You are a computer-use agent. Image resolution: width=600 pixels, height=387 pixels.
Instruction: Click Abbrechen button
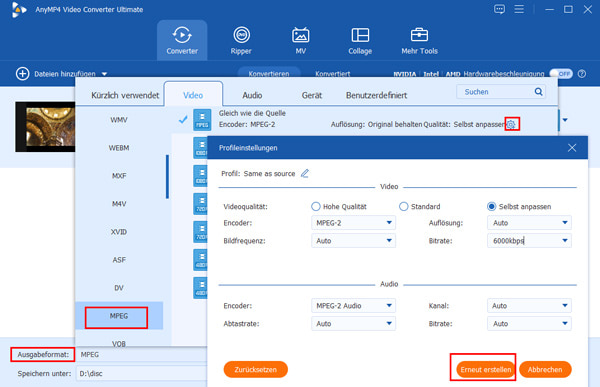pyautogui.click(x=545, y=369)
